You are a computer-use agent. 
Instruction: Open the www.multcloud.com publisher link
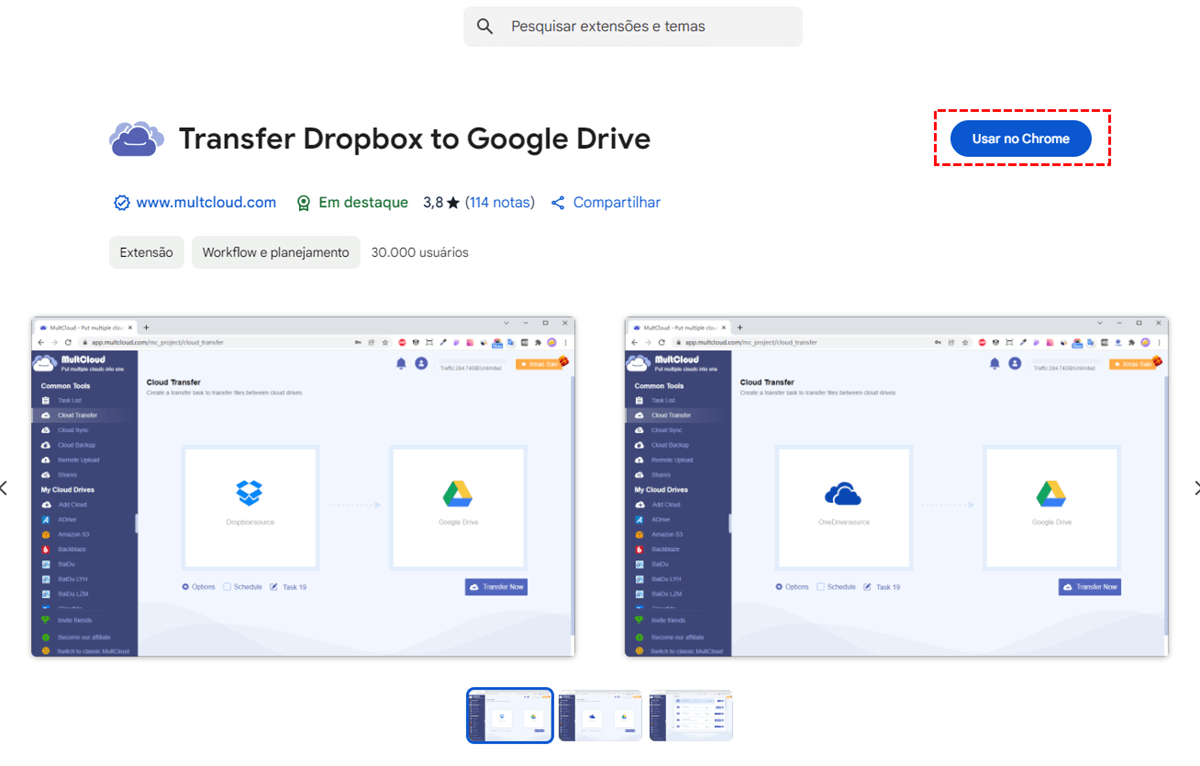click(206, 202)
